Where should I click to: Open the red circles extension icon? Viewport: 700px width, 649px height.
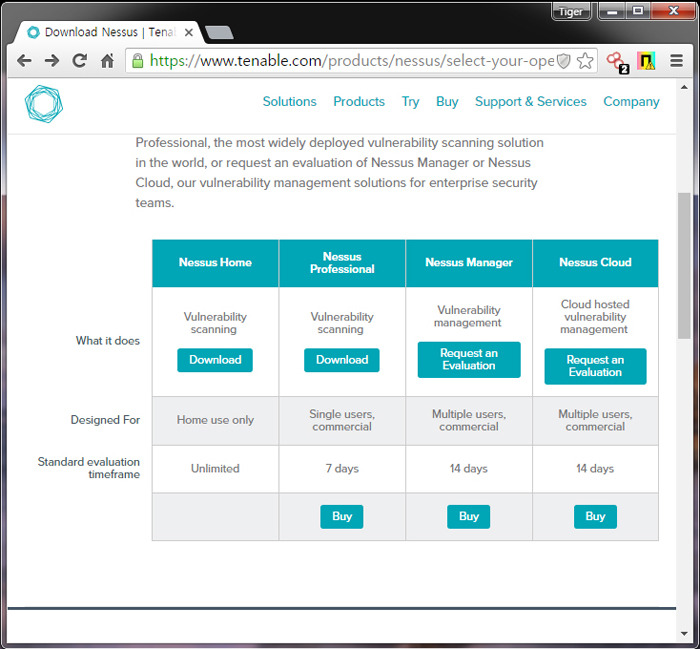tap(617, 62)
